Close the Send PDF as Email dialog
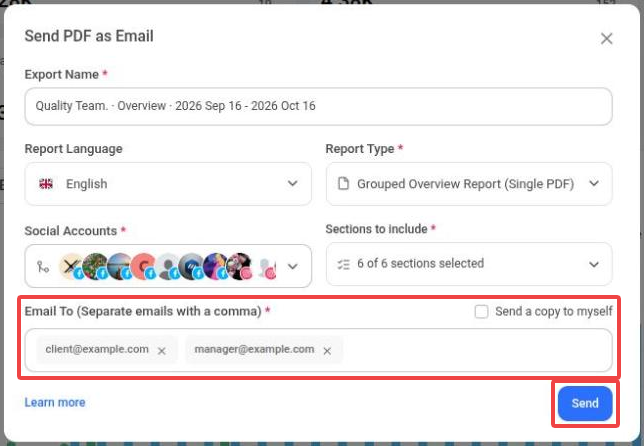 click(x=606, y=39)
